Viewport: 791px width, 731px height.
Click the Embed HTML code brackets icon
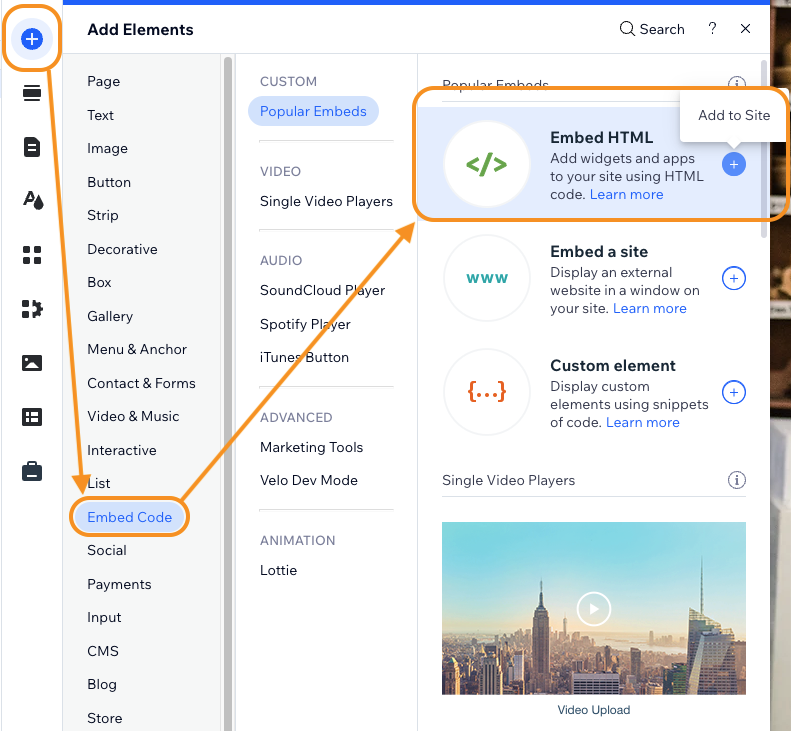(x=487, y=164)
